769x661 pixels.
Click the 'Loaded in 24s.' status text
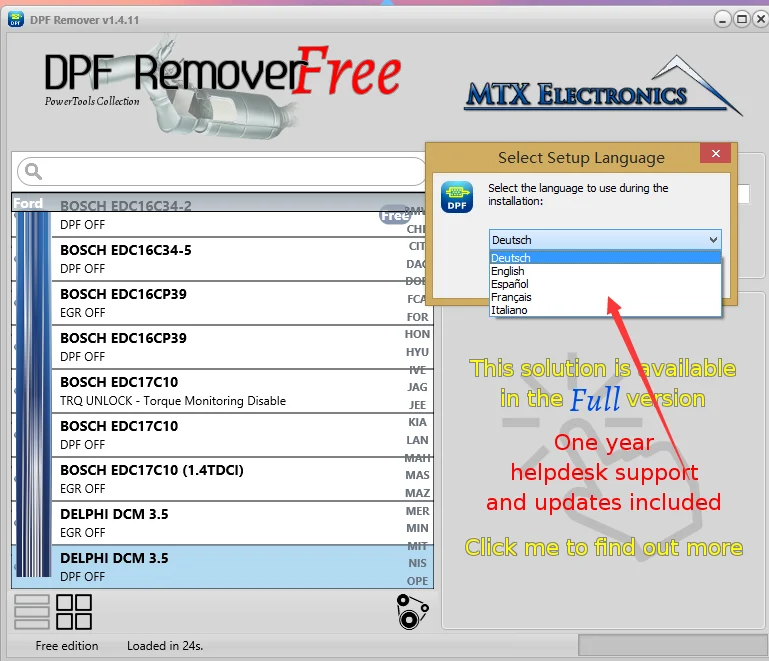165,646
